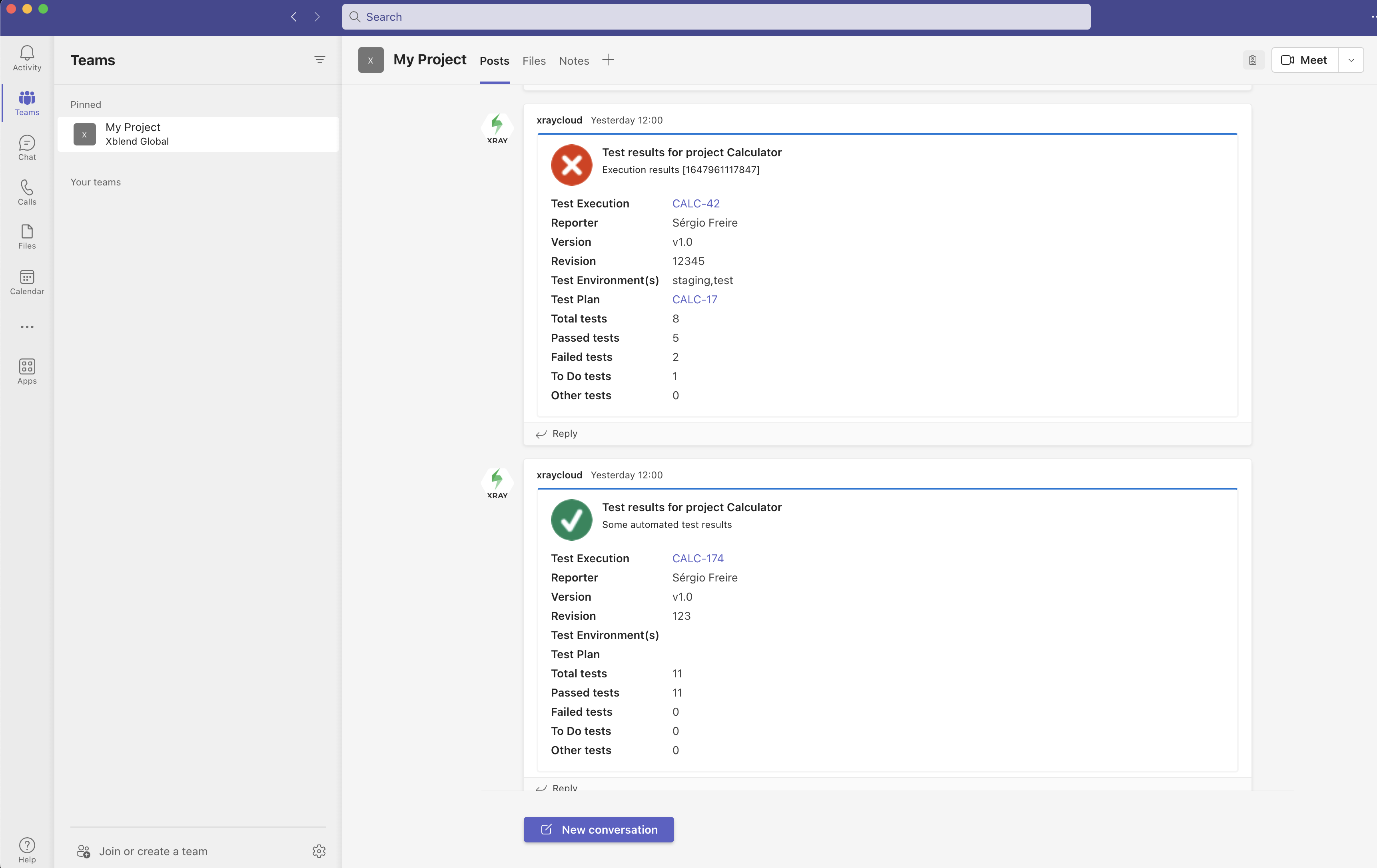Open the Chat section
The image size is (1377, 868).
pos(27,148)
